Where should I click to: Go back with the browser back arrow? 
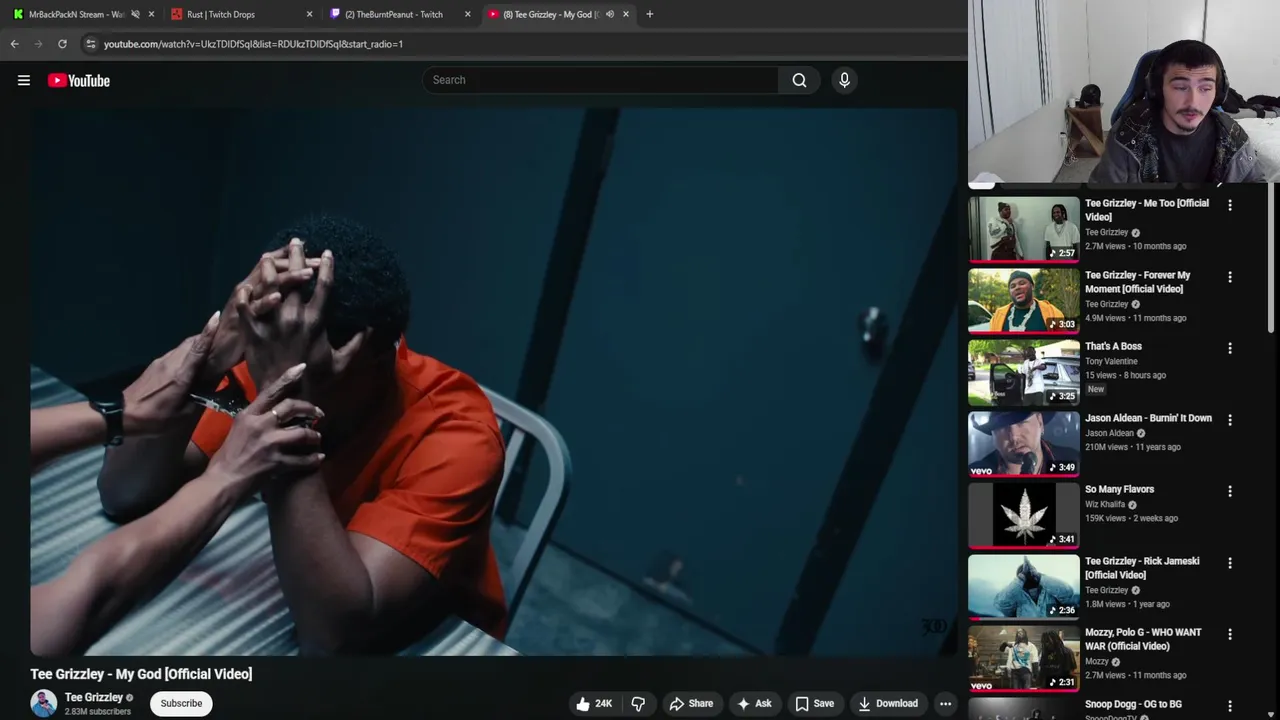tap(14, 44)
